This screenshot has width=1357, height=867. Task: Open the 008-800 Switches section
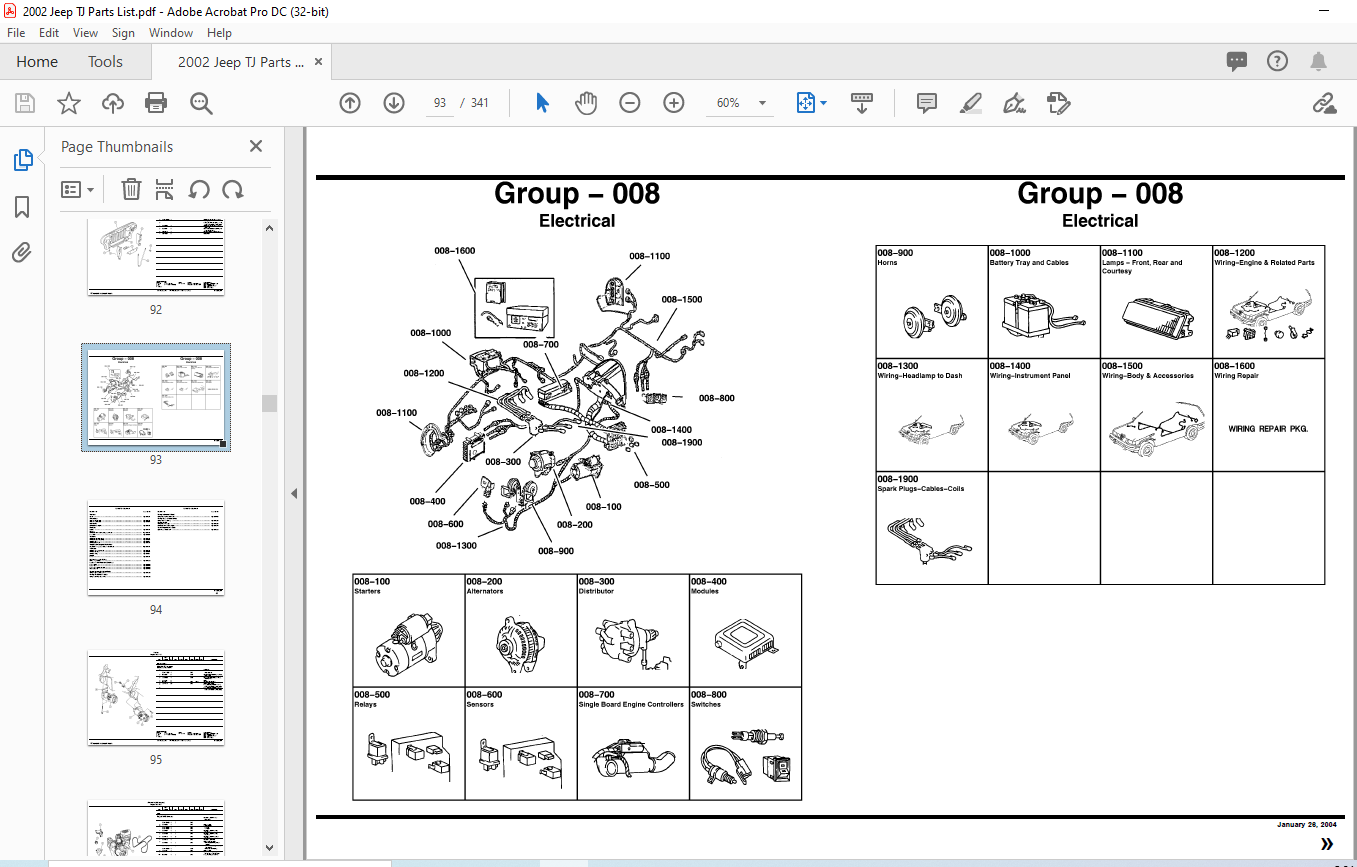tap(745, 743)
